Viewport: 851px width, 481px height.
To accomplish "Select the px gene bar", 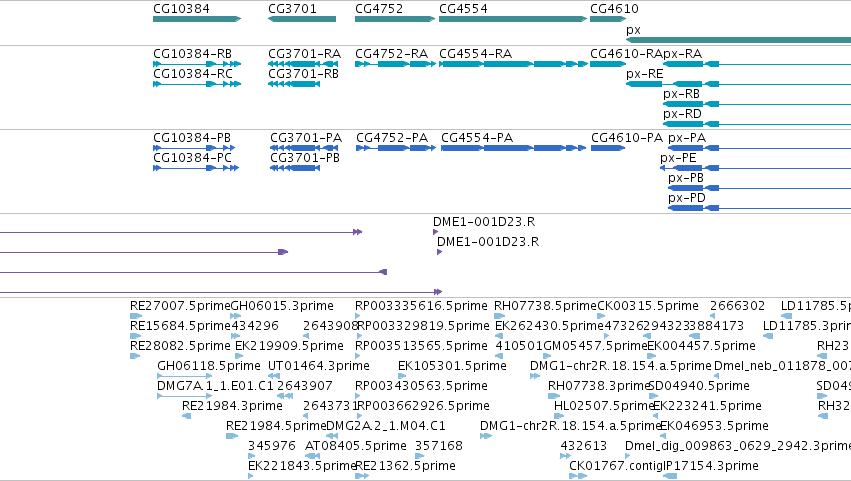I will pos(738,40).
